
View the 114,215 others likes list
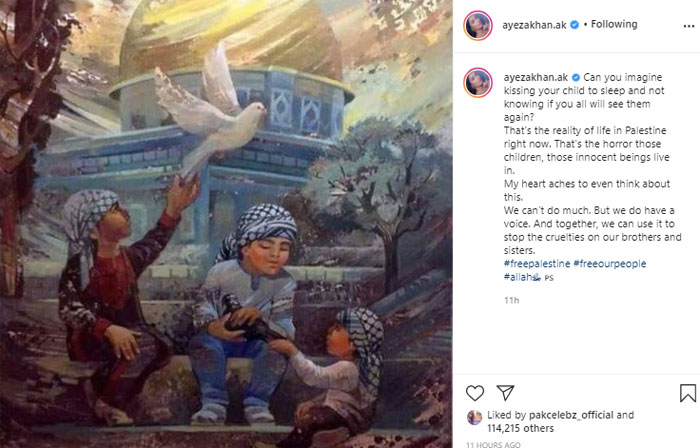coord(520,428)
